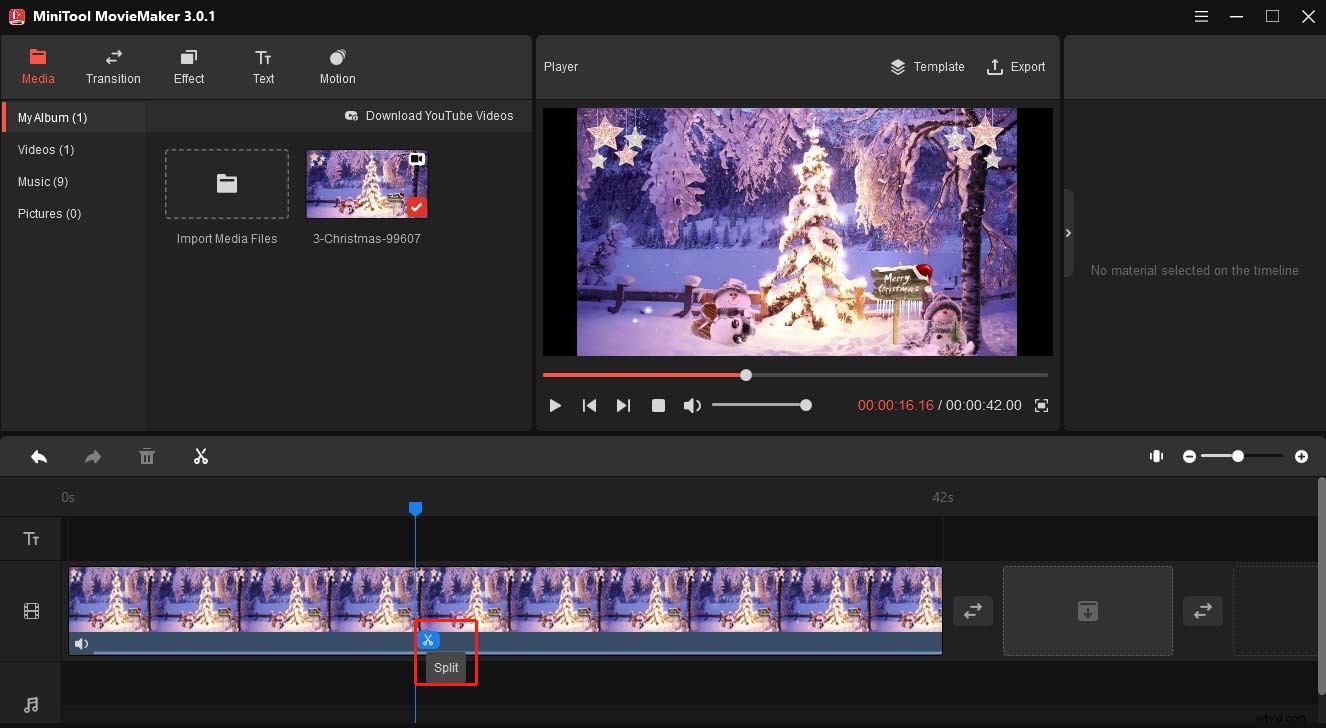The width and height of the screenshot is (1326, 728).
Task: Export the current project
Action: coord(1016,66)
